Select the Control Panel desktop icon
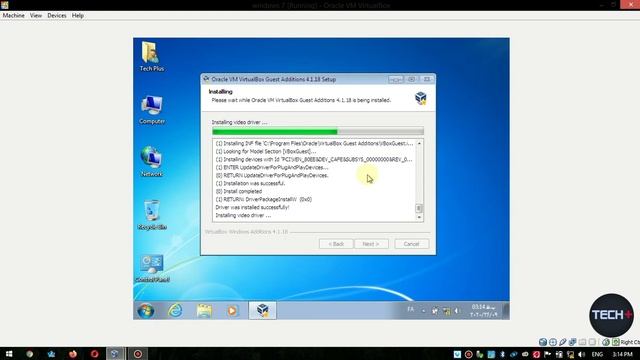640x360 pixels. [x=151, y=268]
